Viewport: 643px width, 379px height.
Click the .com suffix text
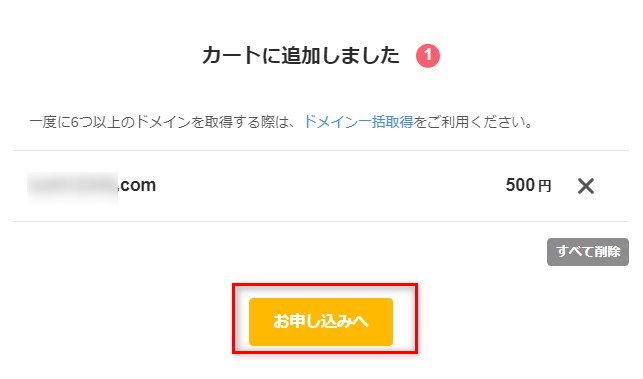(x=137, y=185)
